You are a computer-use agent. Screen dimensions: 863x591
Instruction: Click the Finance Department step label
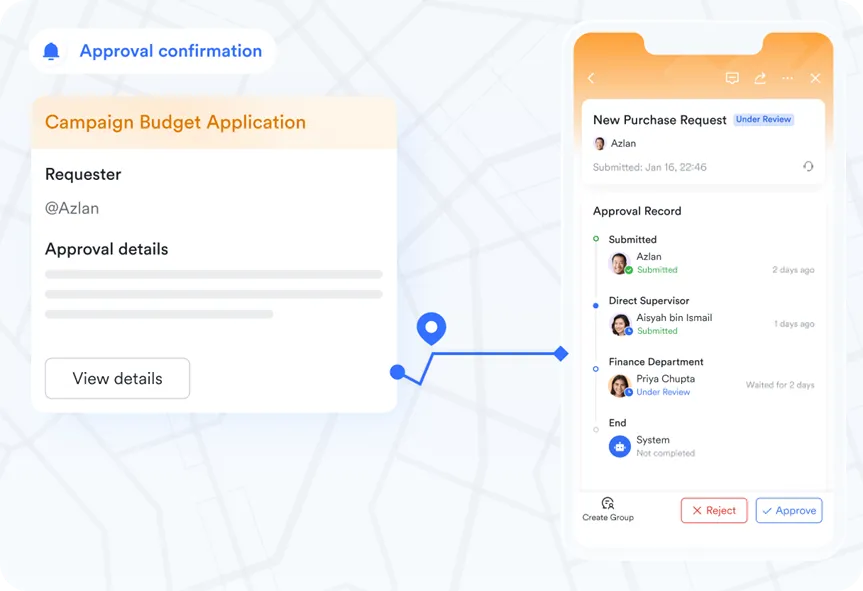[656, 362]
